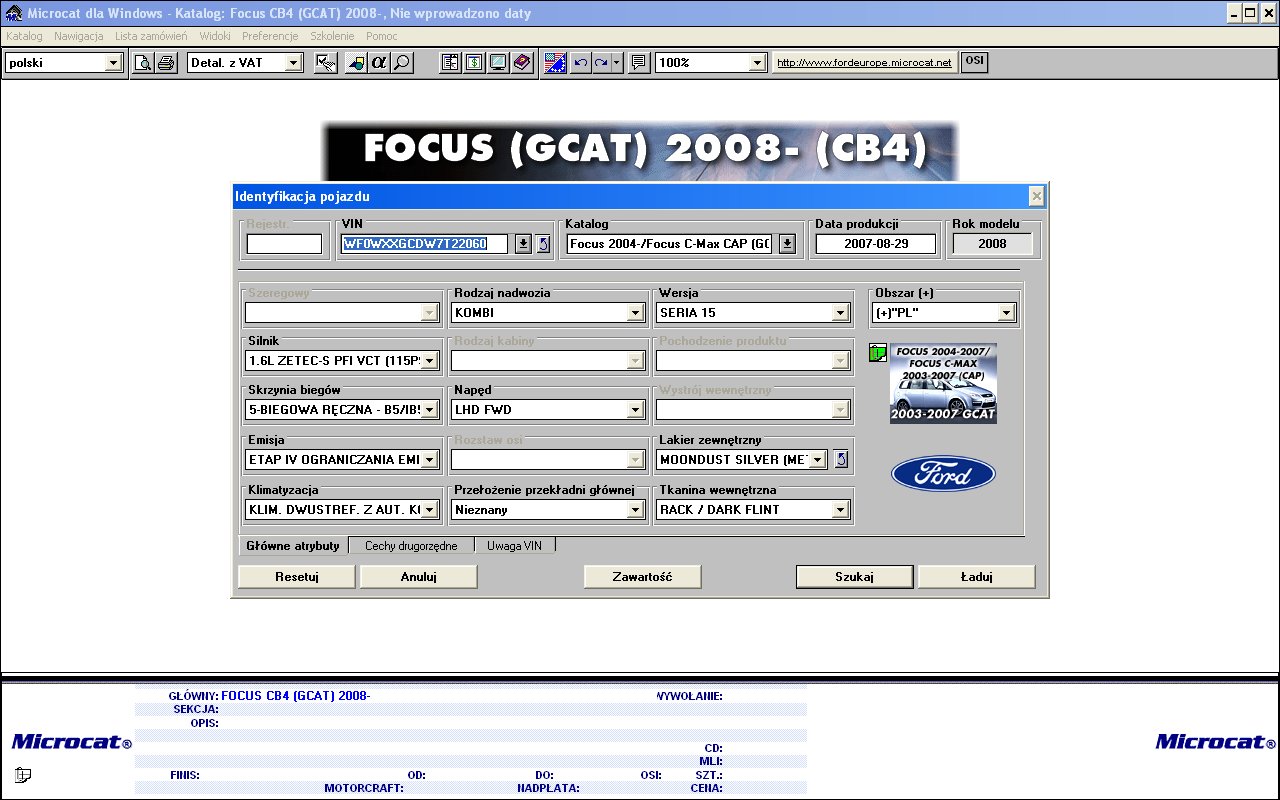Click the redo arrow icon in toolbar

tap(602, 63)
